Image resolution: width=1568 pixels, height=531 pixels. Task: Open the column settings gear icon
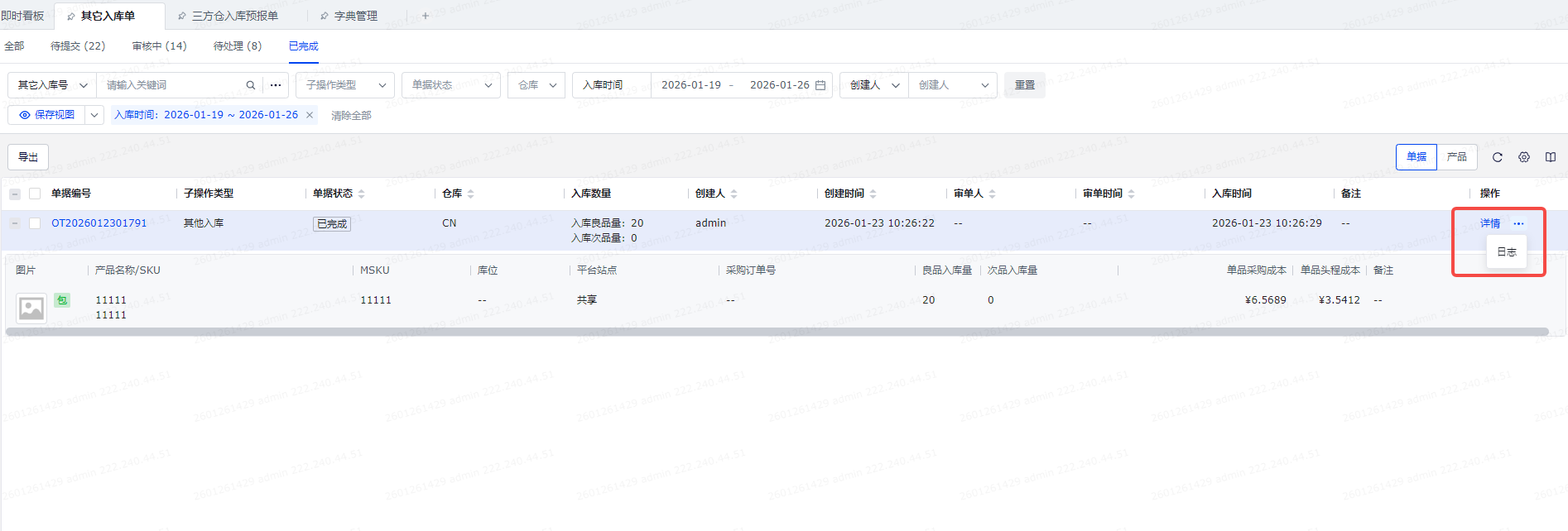[1524, 157]
